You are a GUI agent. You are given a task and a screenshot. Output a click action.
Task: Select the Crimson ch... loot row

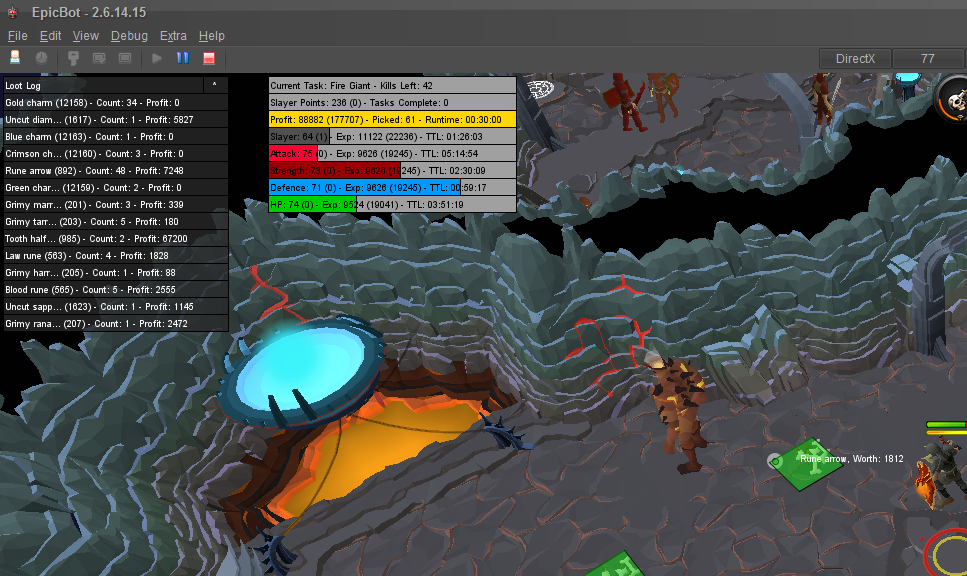click(116, 154)
